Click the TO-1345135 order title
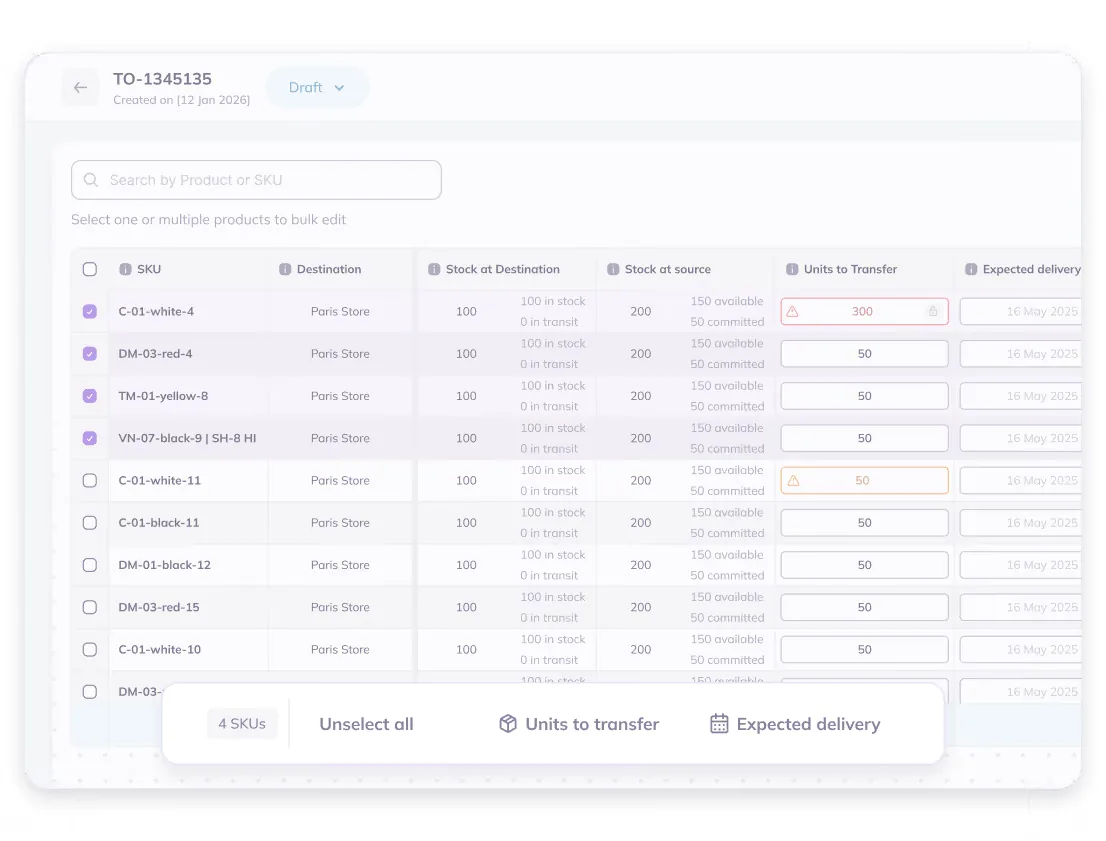The width and height of the screenshot is (1106, 841). point(162,79)
